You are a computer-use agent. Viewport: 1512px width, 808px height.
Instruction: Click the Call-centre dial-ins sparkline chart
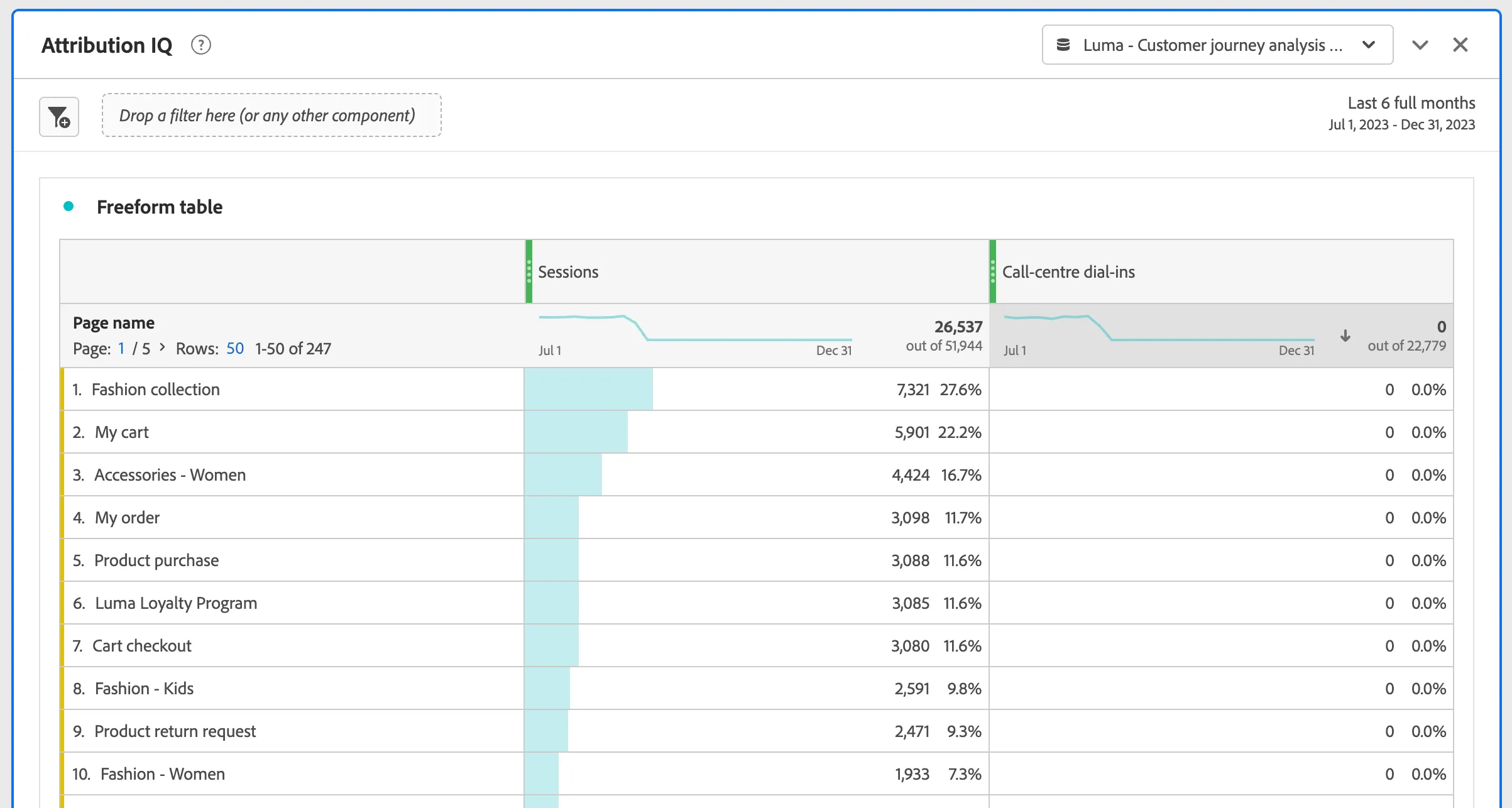[x=1159, y=328]
